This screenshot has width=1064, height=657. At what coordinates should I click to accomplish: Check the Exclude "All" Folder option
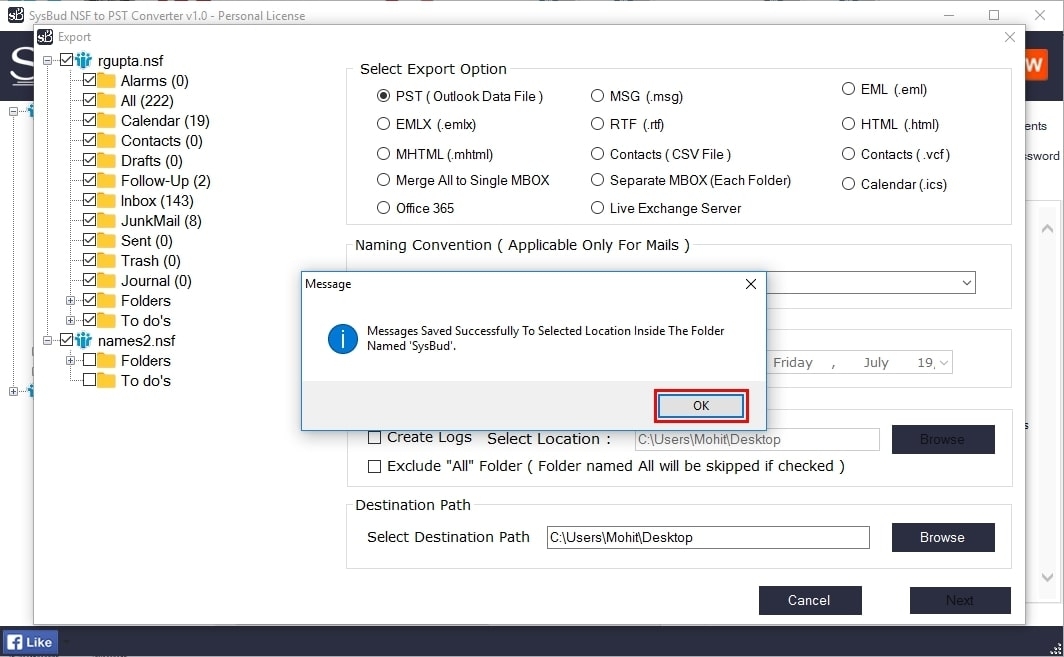tap(374, 466)
